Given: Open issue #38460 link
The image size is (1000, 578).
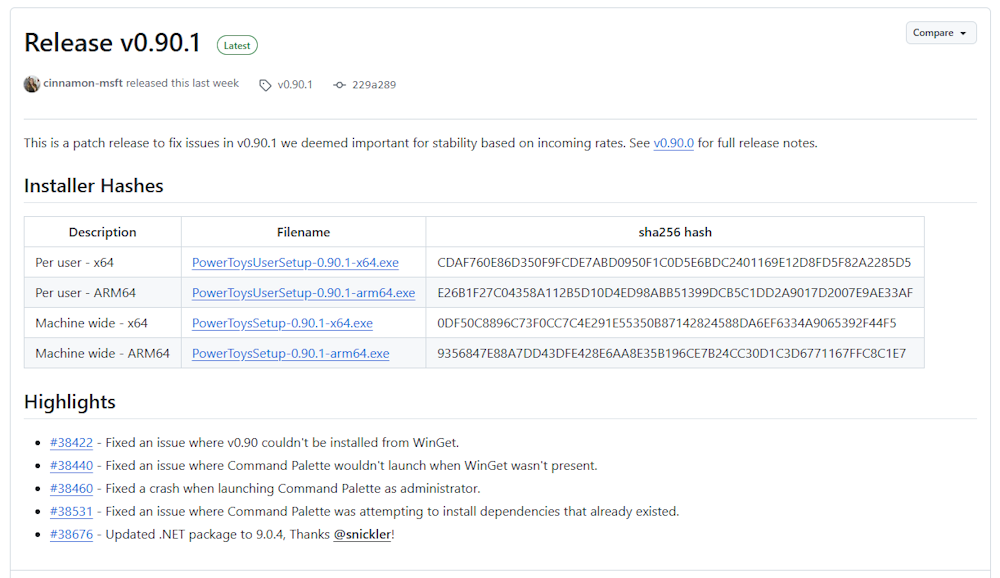Looking at the screenshot, I should point(71,488).
